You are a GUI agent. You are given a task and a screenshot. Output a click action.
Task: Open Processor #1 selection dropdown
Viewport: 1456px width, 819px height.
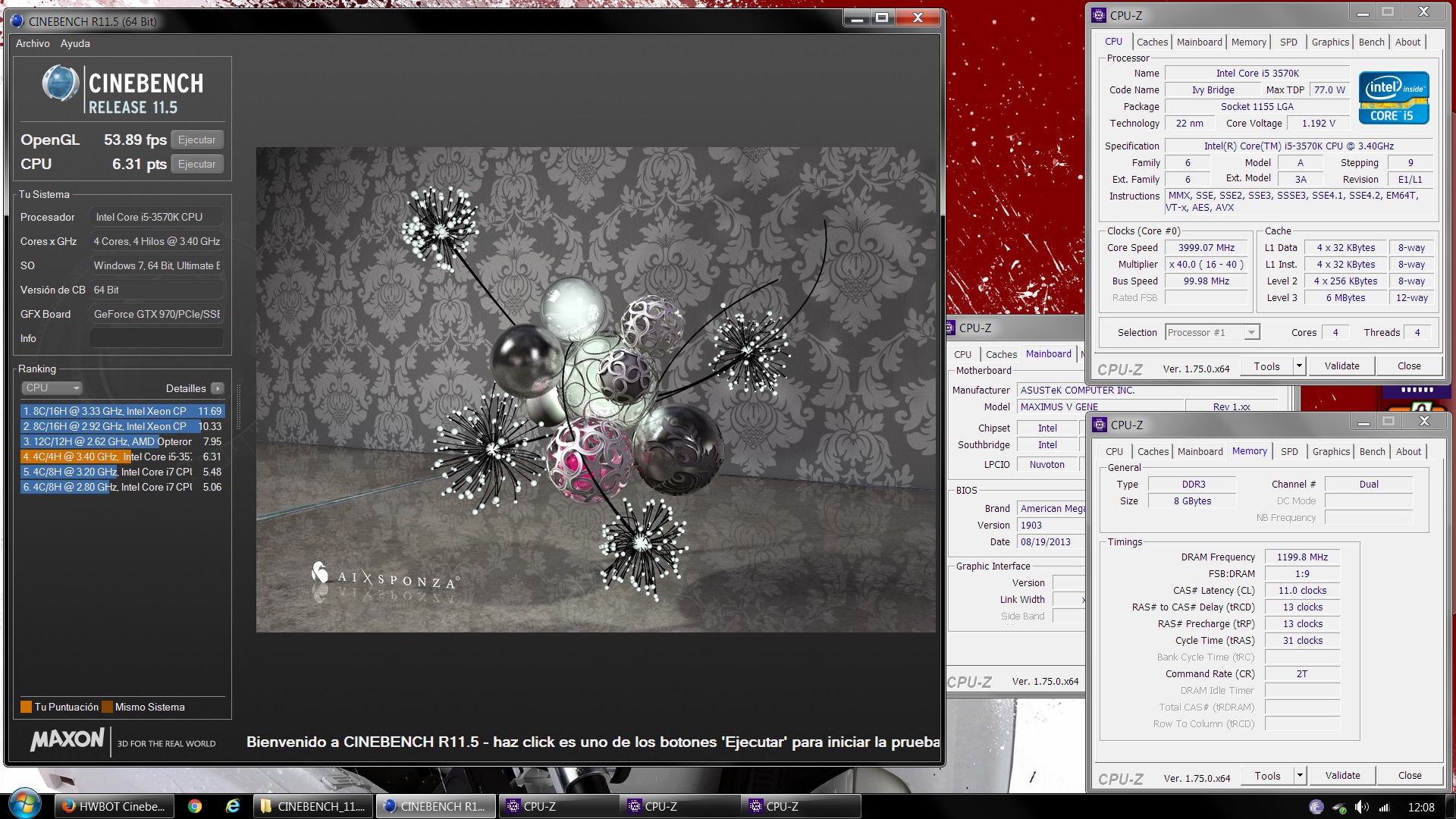pyautogui.click(x=1212, y=333)
